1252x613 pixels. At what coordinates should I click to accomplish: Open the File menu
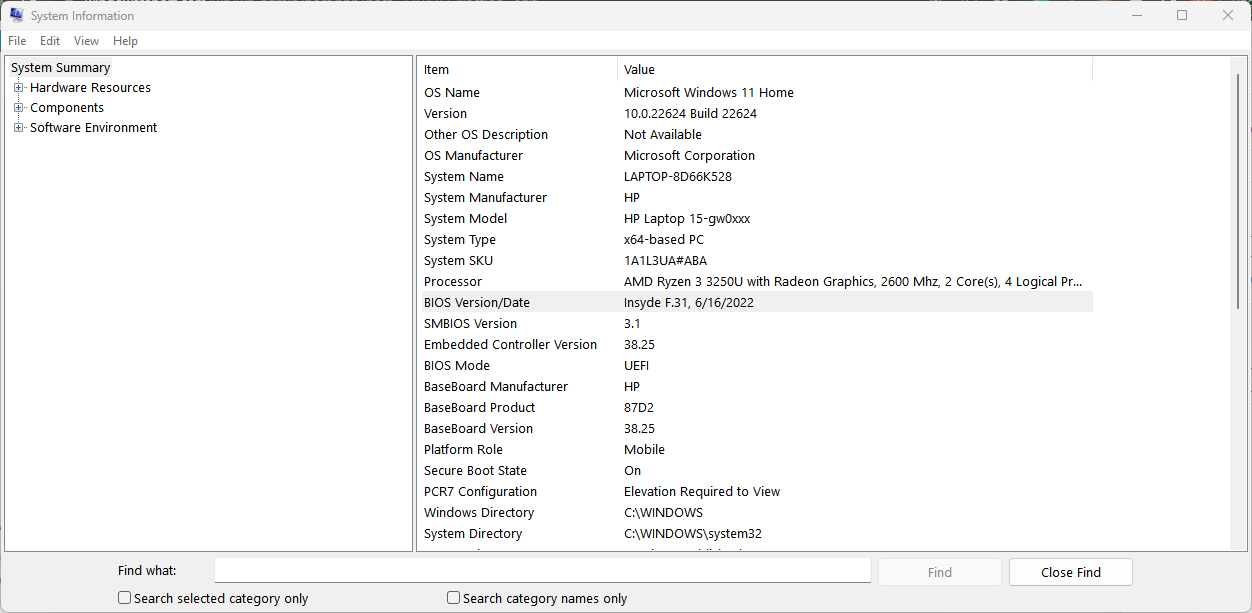click(17, 41)
